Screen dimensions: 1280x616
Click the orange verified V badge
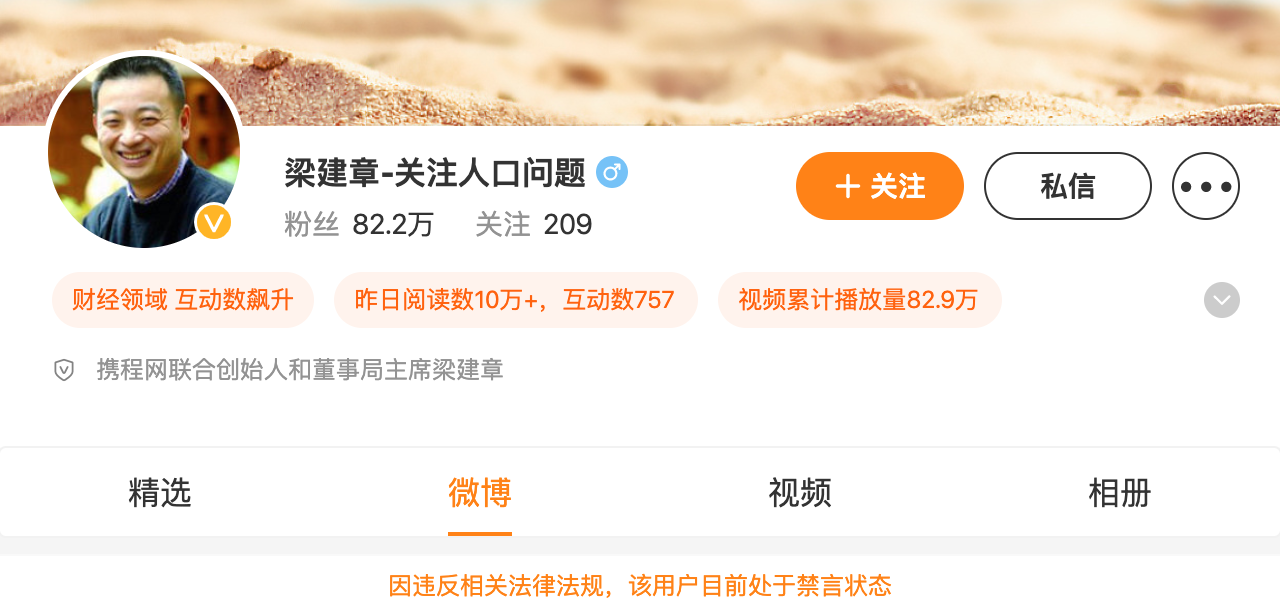point(214,223)
